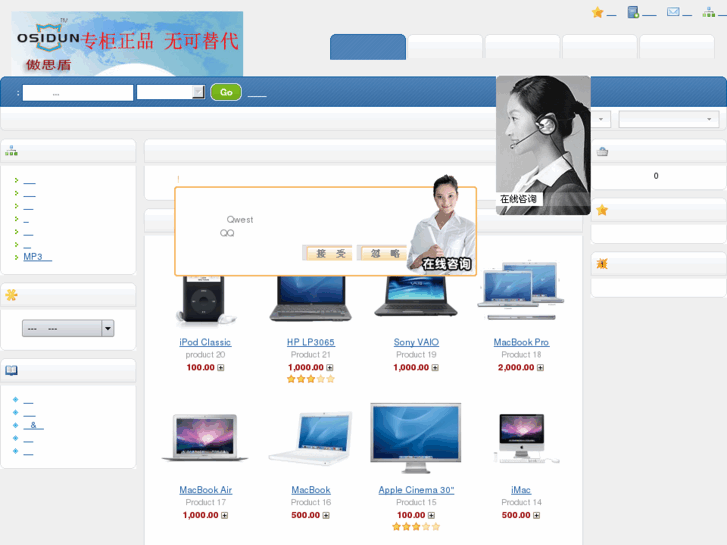Open the Apple Cinema 30" product link
The image size is (727, 545).
416,490
